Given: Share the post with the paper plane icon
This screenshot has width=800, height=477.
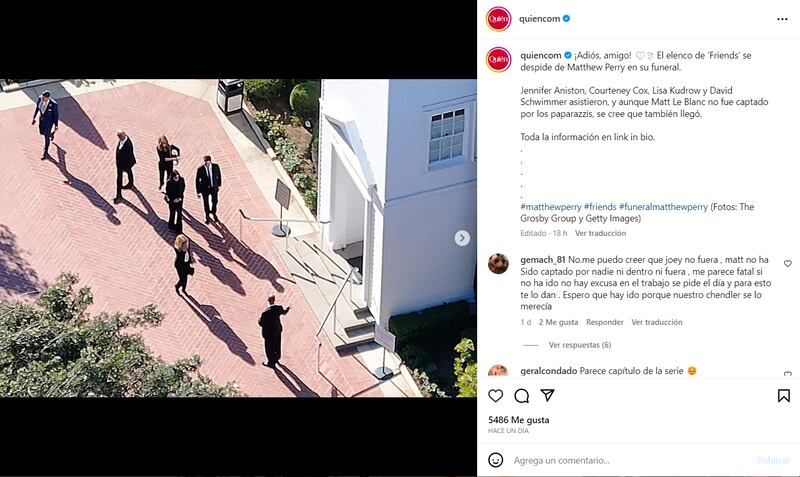Looking at the screenshot, I should [x=547, y=395].
